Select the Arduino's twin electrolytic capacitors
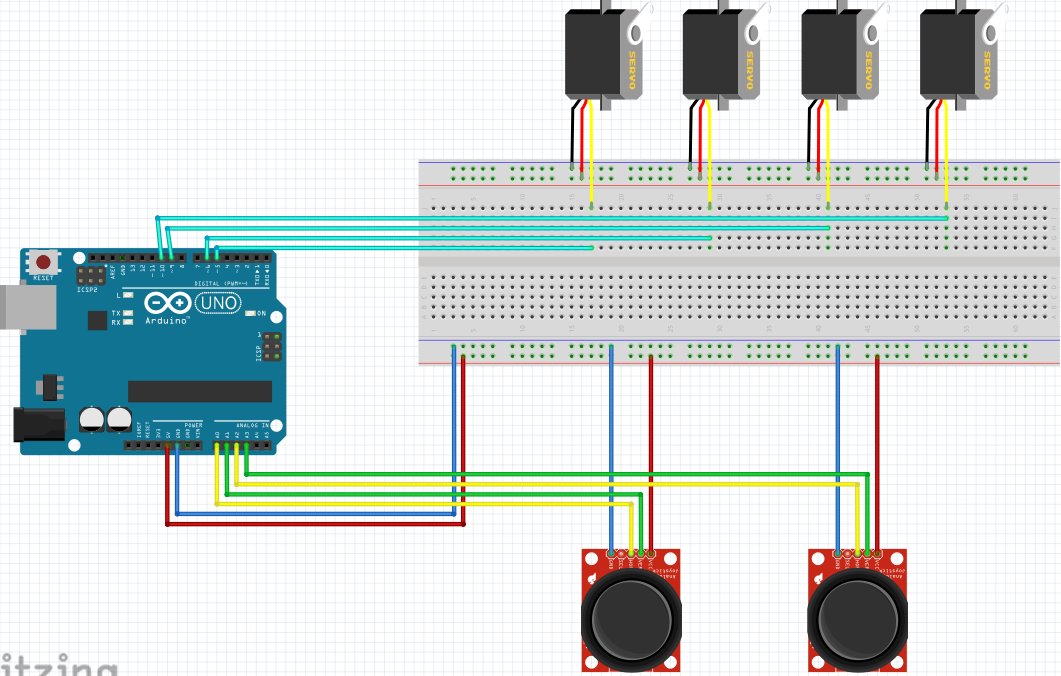The image size is (1061, 676). click(106, 420)
